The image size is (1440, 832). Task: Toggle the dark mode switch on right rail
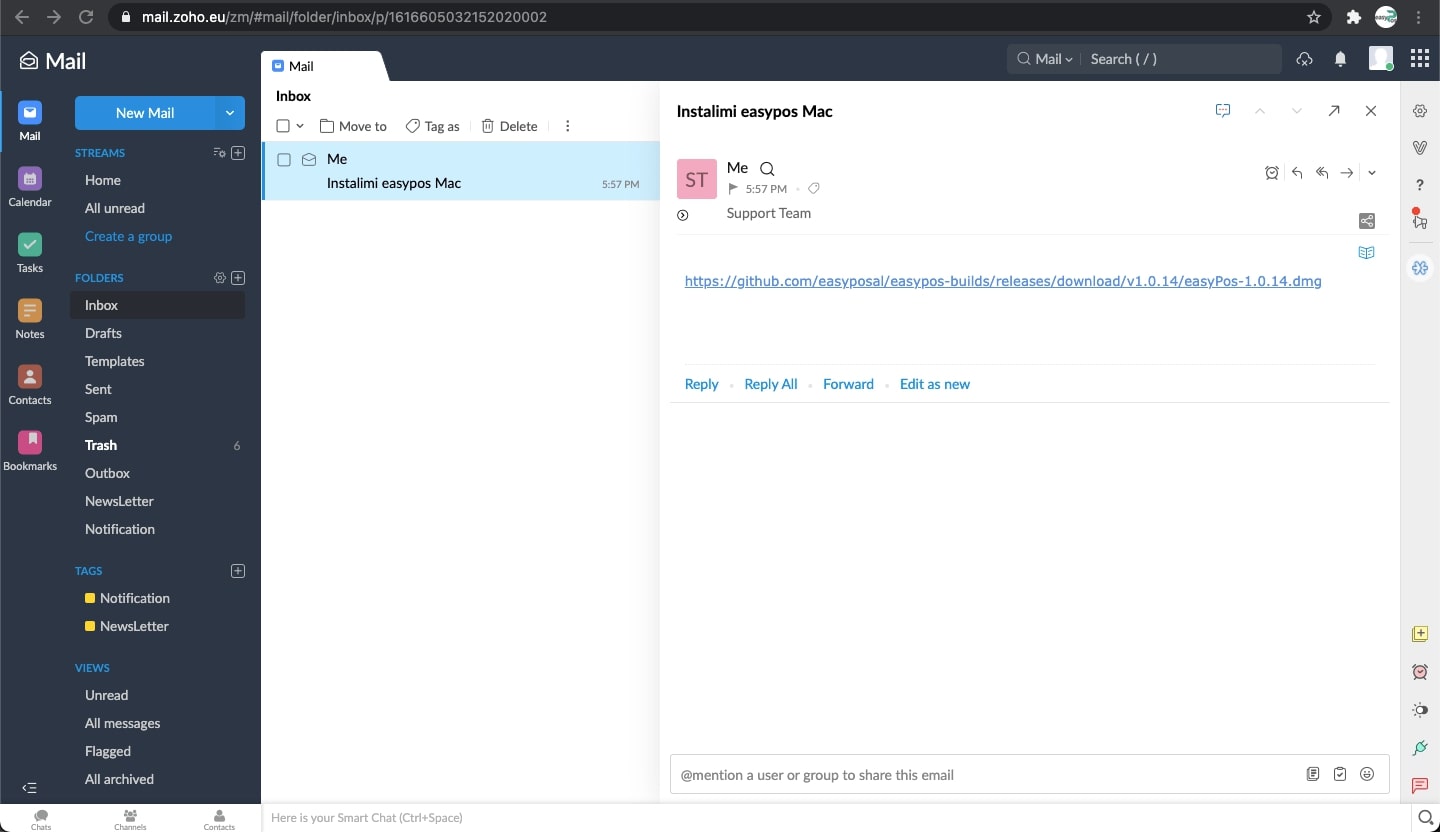click(x=1421, y=710)
